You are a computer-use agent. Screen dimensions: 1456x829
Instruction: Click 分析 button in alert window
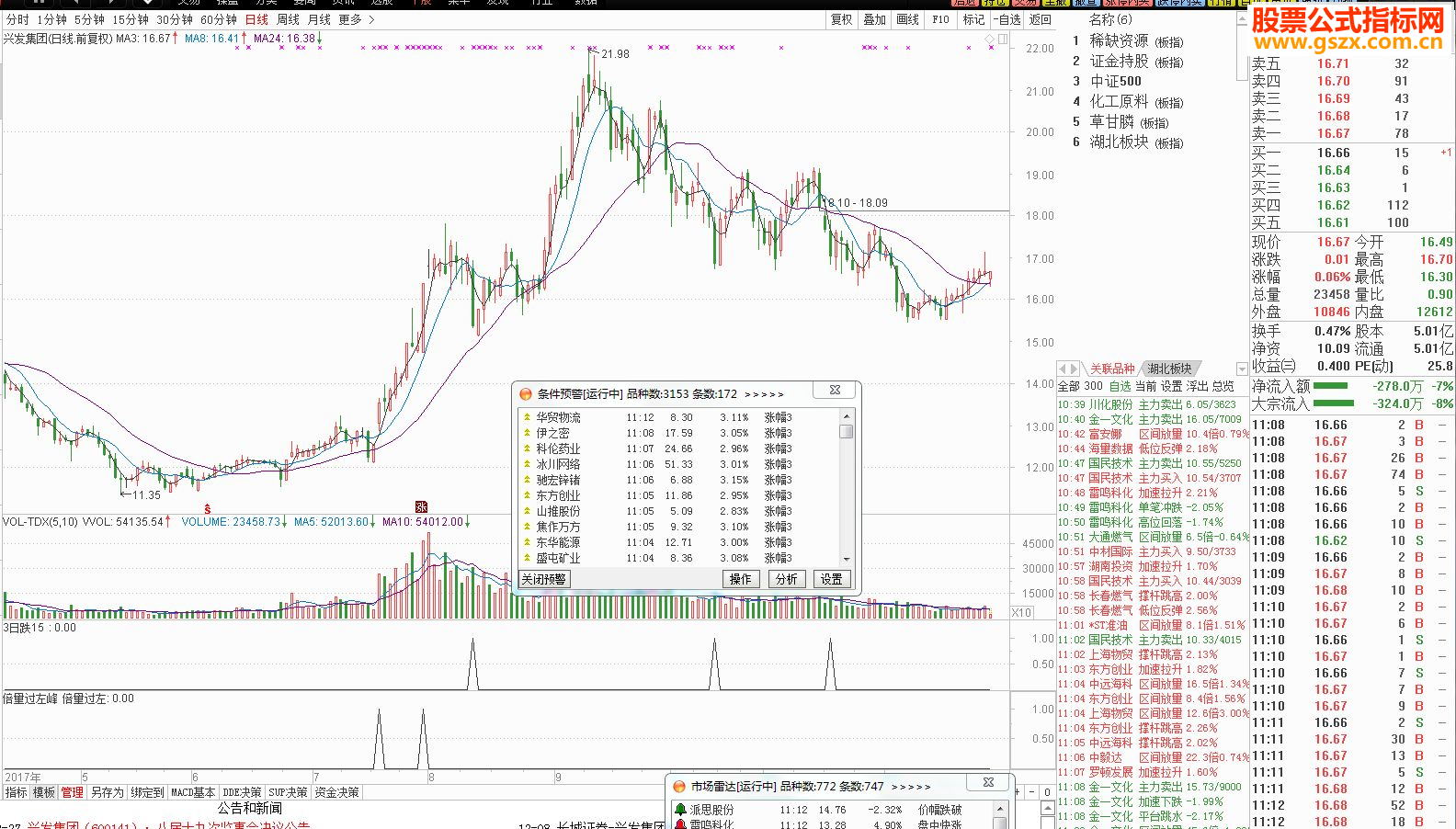787,579
